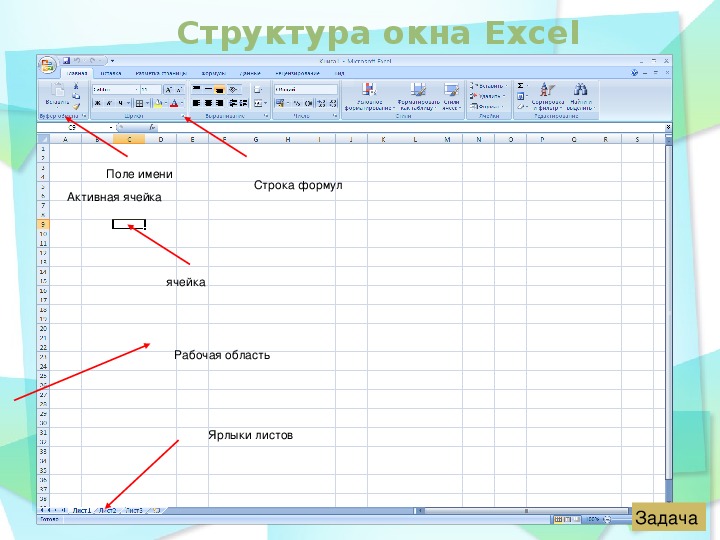Toggle align text right
This screenshot has height=540, width=720.
click(219, 103)
